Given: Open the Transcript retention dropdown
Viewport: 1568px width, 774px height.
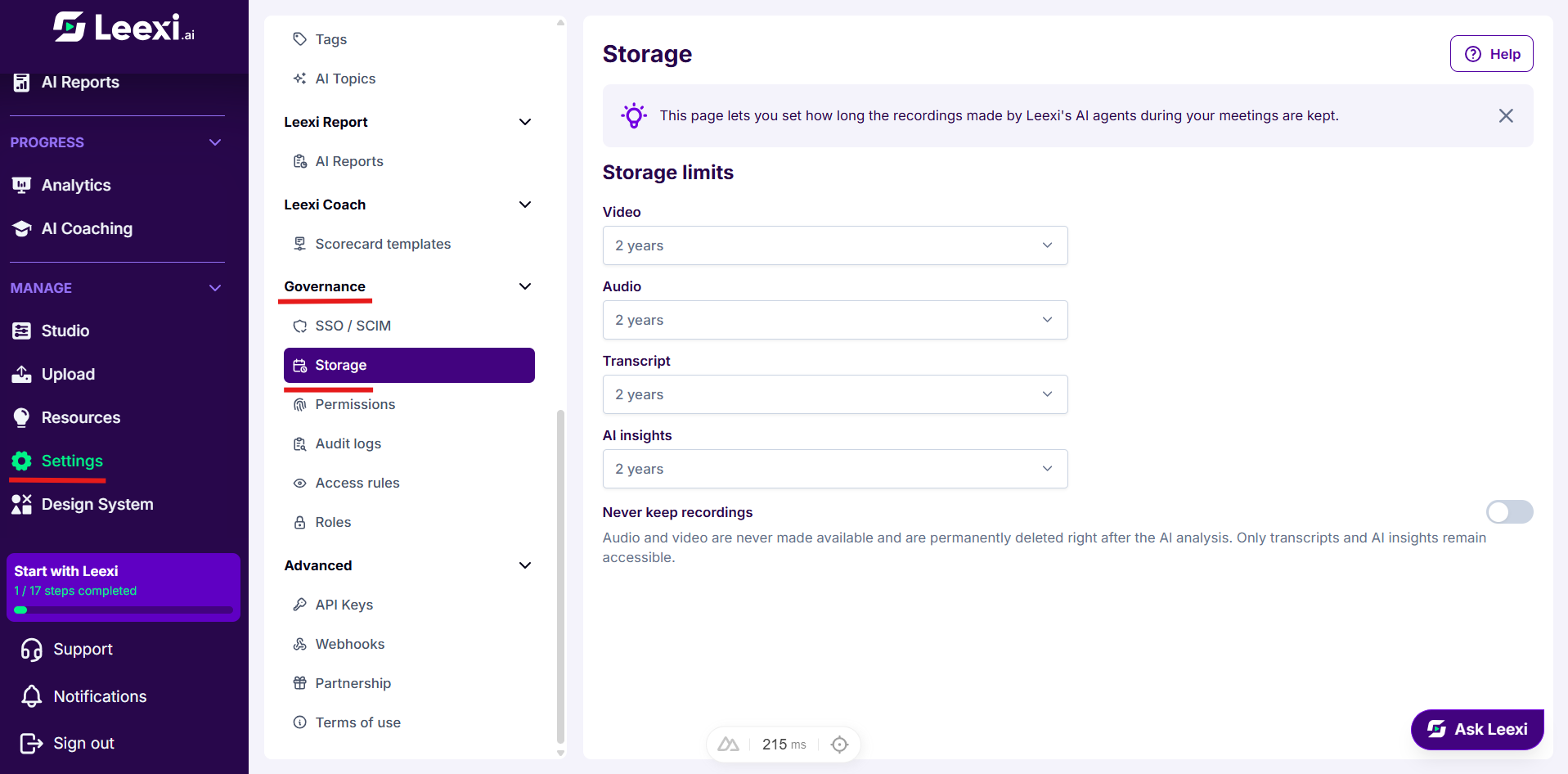Looking at the screenshot, I should coord(835,394).
